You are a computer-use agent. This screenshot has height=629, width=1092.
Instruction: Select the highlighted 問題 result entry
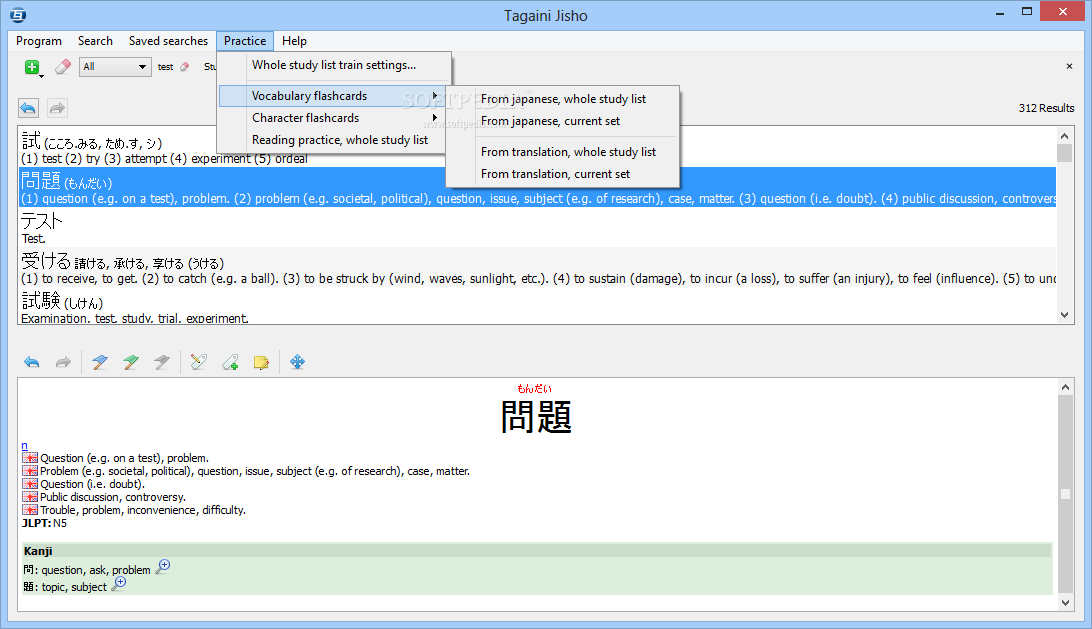coord(537,187)
